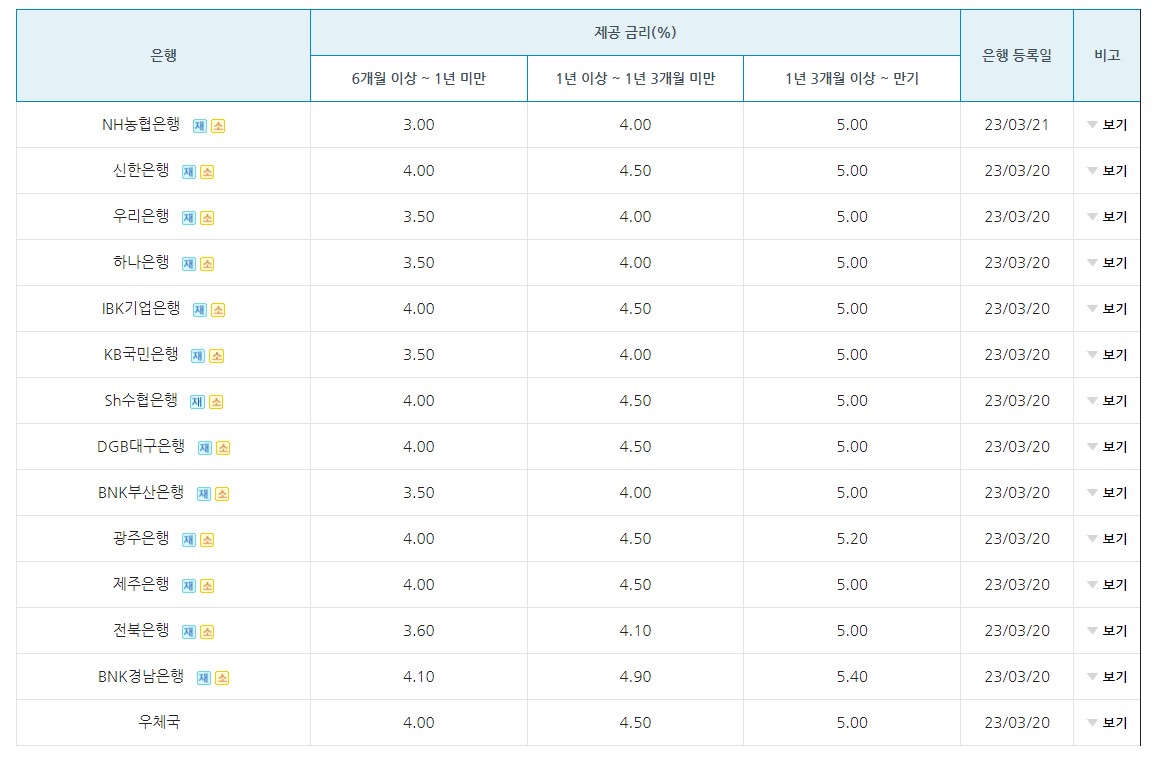Click the yellow 소 badge beside 제주은행
1152x766 pixels.
(207, 586)
